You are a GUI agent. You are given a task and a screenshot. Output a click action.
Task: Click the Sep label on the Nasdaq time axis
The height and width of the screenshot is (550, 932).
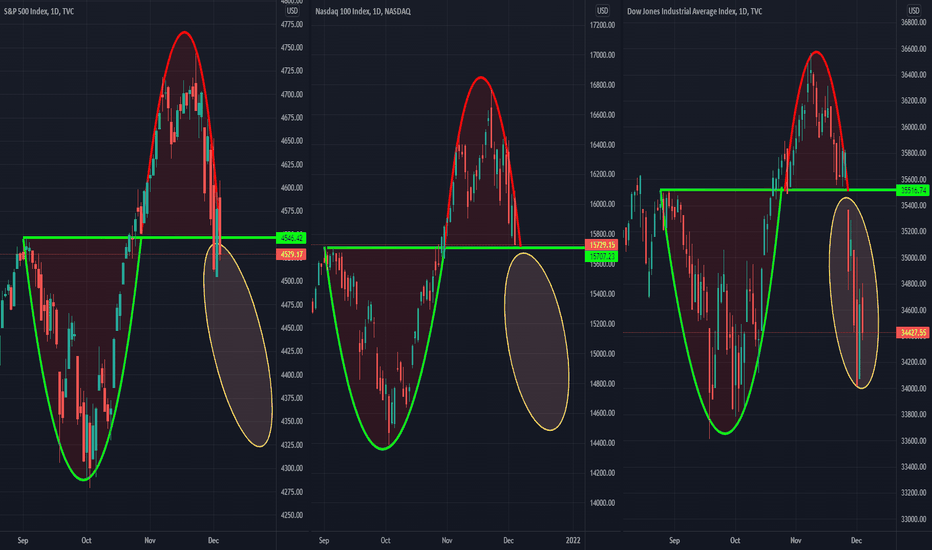click(x=324, y=540)
